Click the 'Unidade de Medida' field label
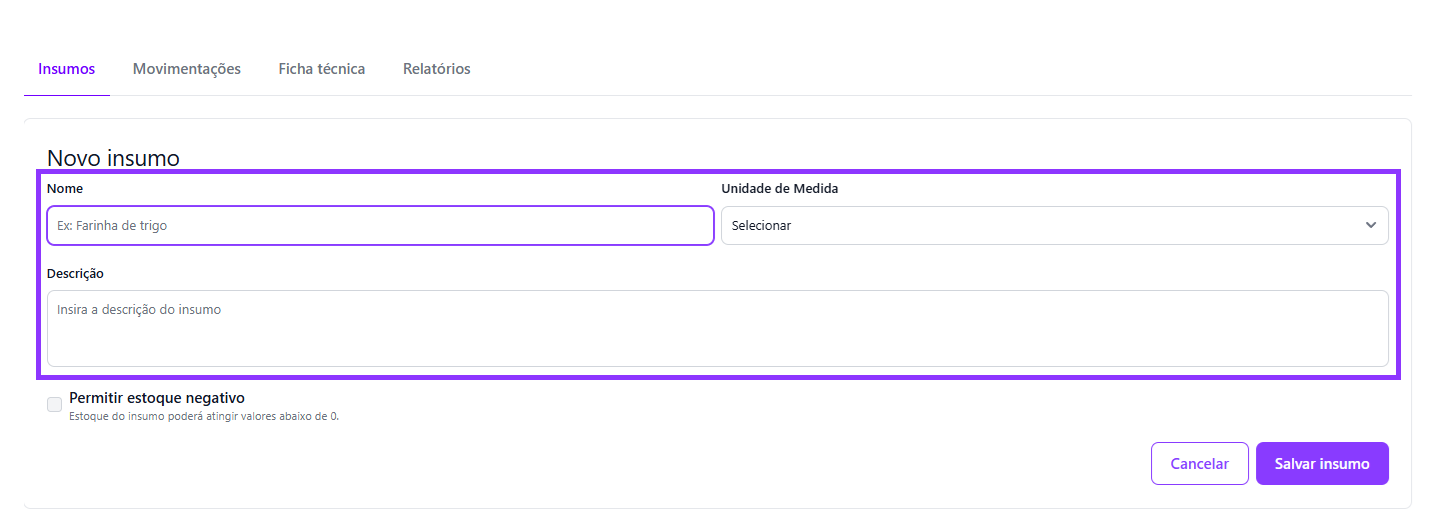This screenshot has height=526, width=1430. click(x=780, y=188)
